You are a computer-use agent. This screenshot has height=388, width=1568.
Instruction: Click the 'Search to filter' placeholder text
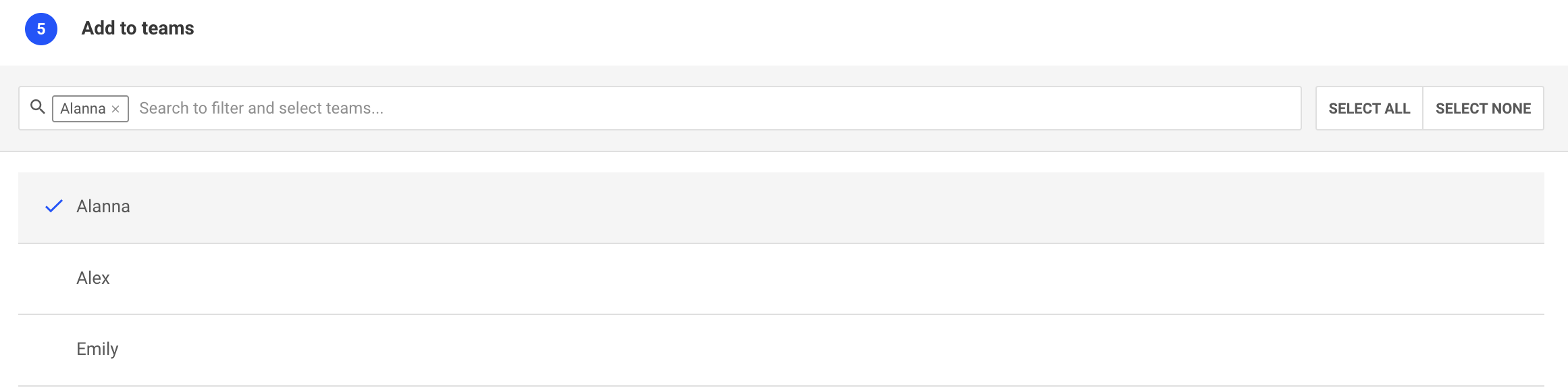(x=261, y=108)
